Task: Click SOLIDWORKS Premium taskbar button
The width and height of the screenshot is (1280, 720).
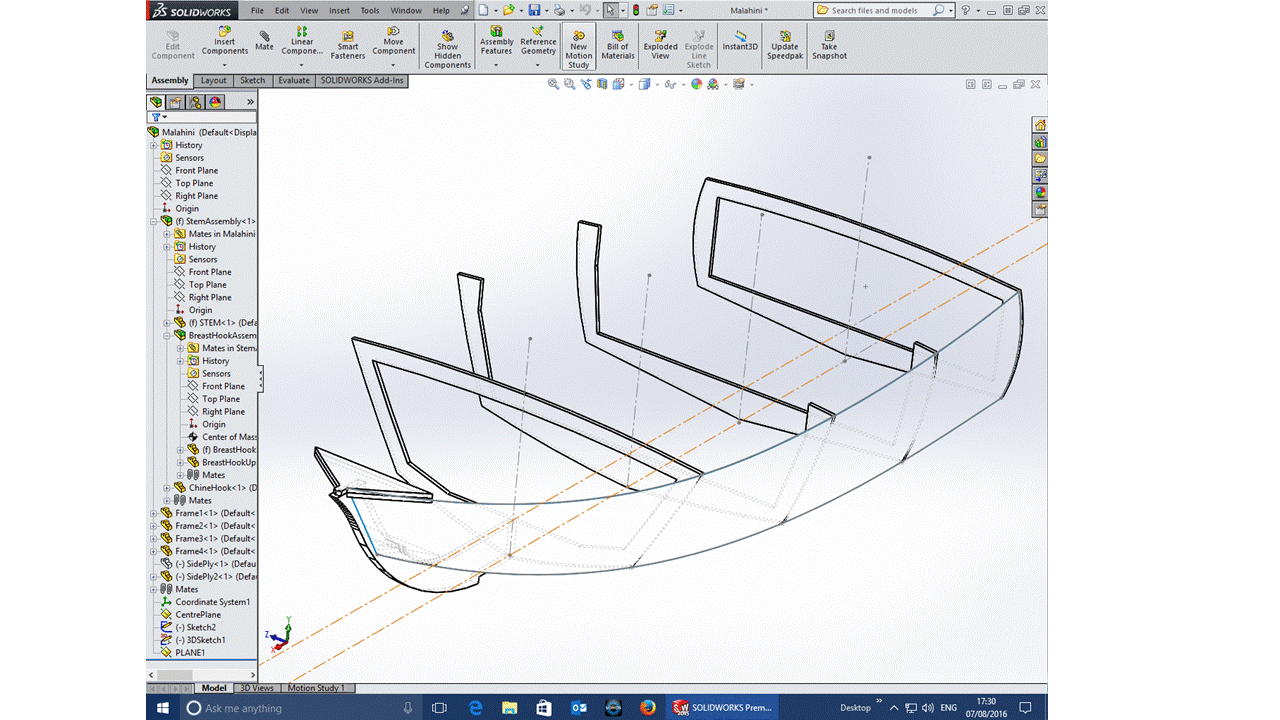Action: [724, 707]
